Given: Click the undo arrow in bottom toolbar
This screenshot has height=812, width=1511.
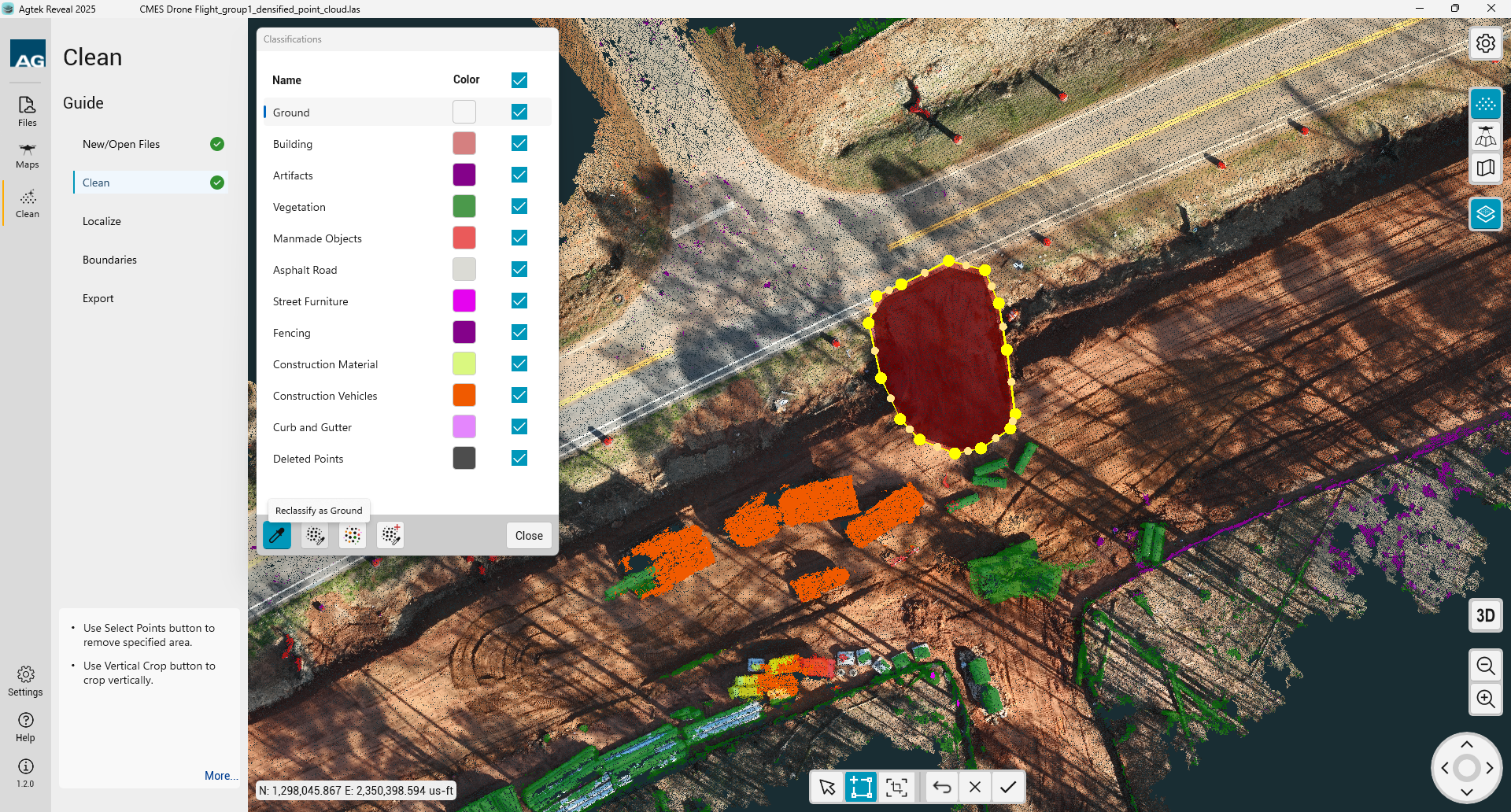Looking at the screenshot, I should tap(942, 787).
